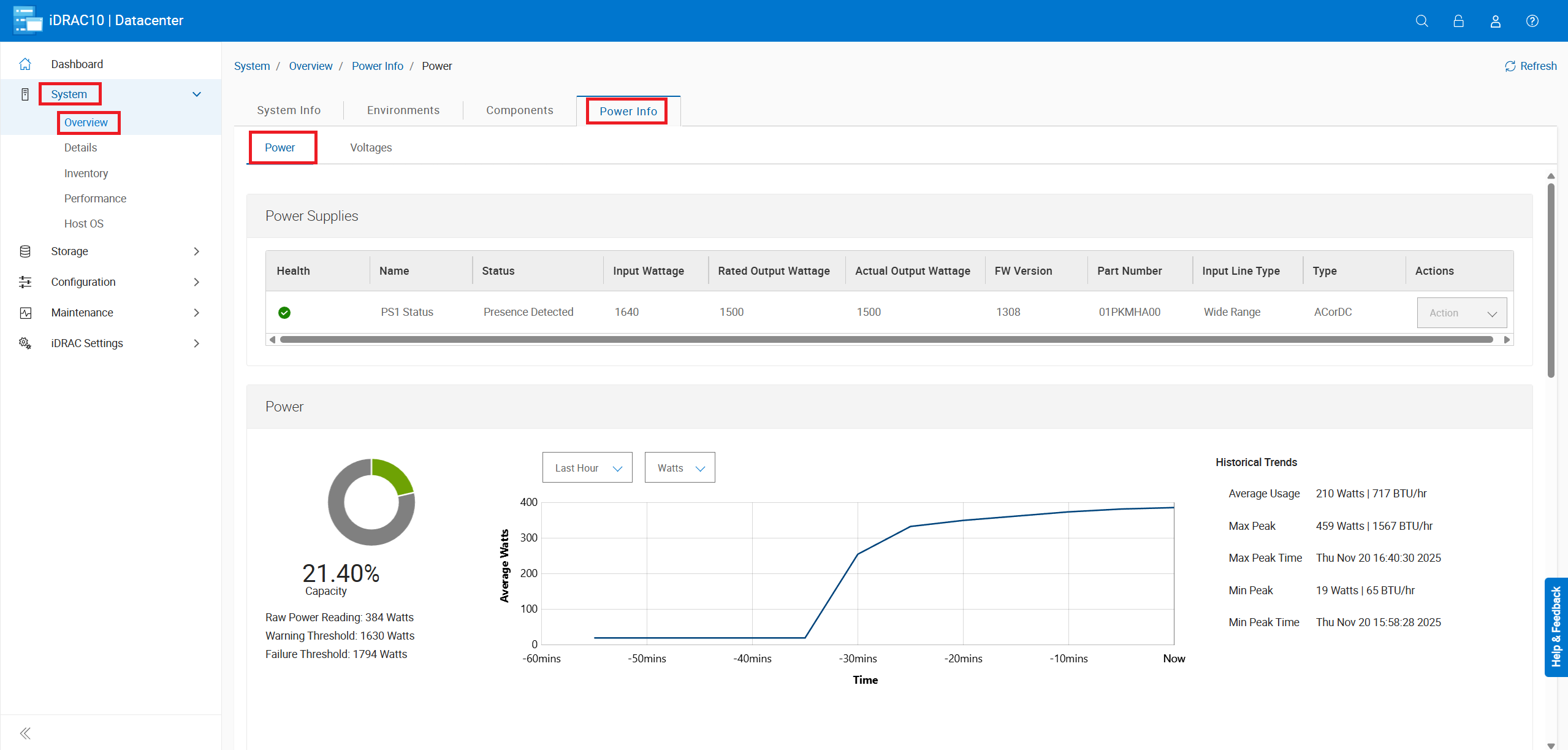Open the Watts unit dropdown
The width and height of the screenshot is (1568, 750).
pos(679,468)
